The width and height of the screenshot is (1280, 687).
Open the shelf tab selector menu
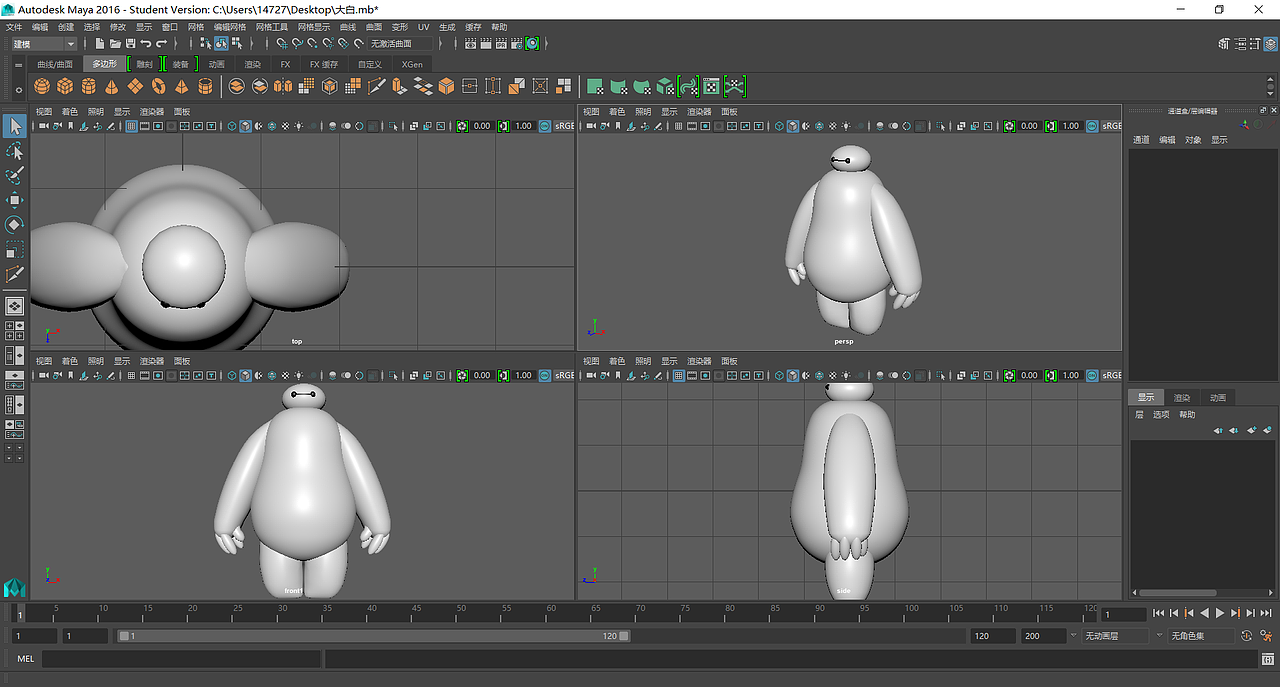[x=18, y=65]
